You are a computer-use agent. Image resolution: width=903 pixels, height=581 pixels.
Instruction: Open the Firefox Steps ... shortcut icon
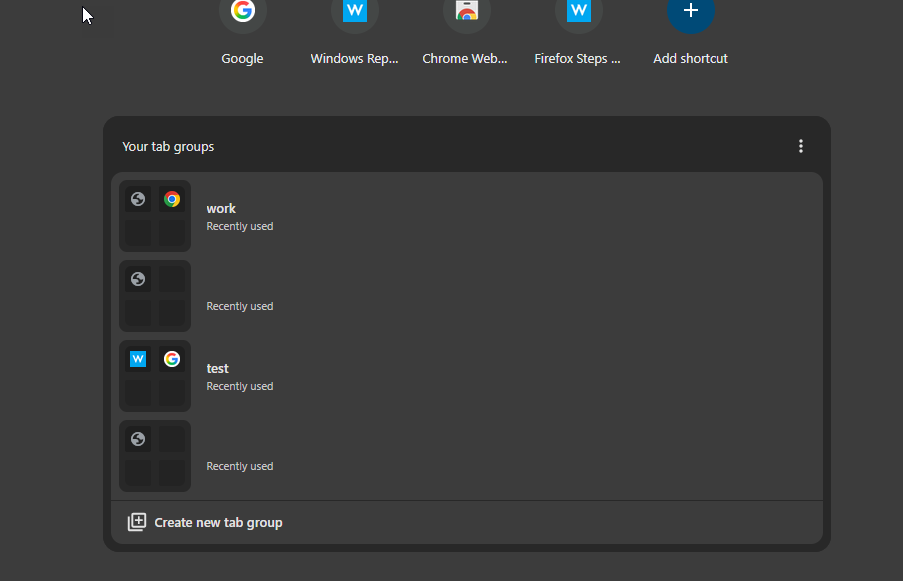point(579,12)
